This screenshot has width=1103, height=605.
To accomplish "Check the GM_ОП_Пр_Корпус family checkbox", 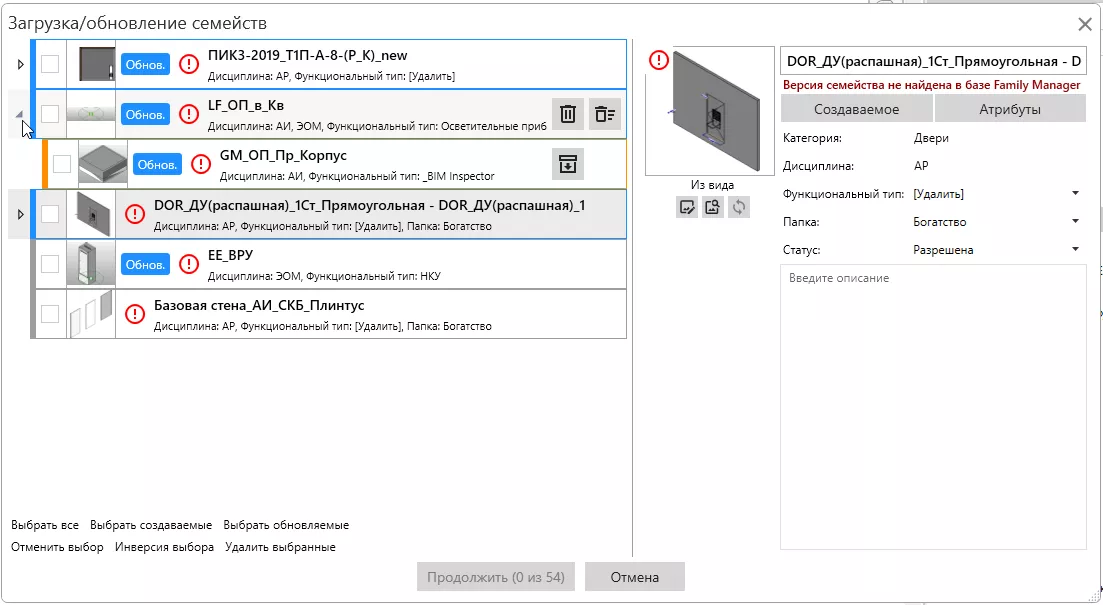I will pyautogui.click(x=62, y=164).
